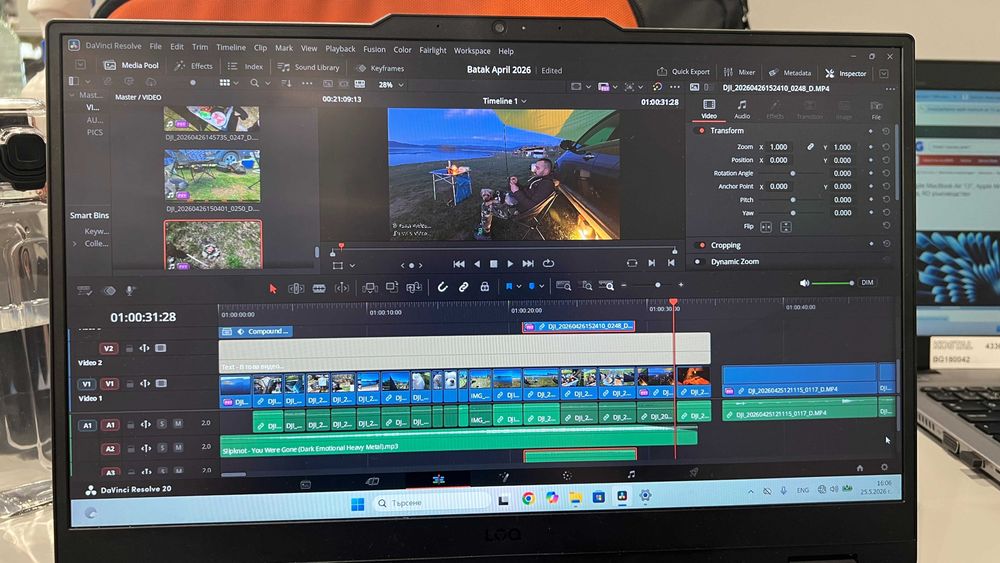This screenshot has height=563, width=1000.
Task: Reset the Transform section
Action: pos(886,131)
